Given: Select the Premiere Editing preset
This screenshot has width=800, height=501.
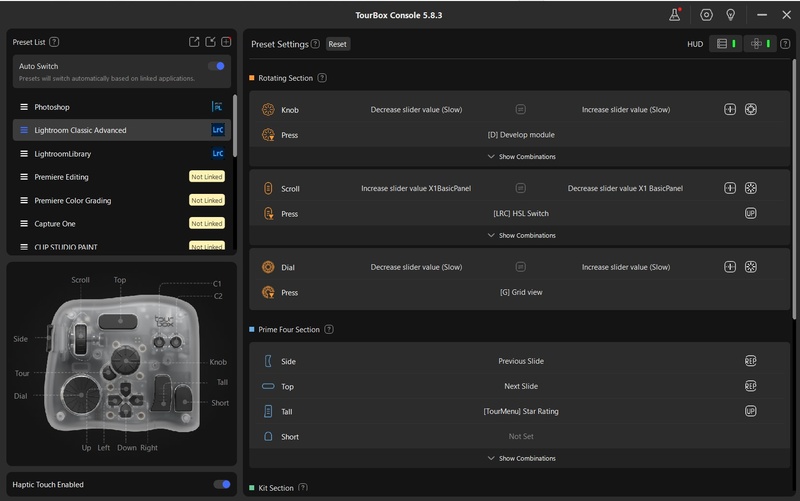Looking at the screenshot, I should [x=61, y=177].
